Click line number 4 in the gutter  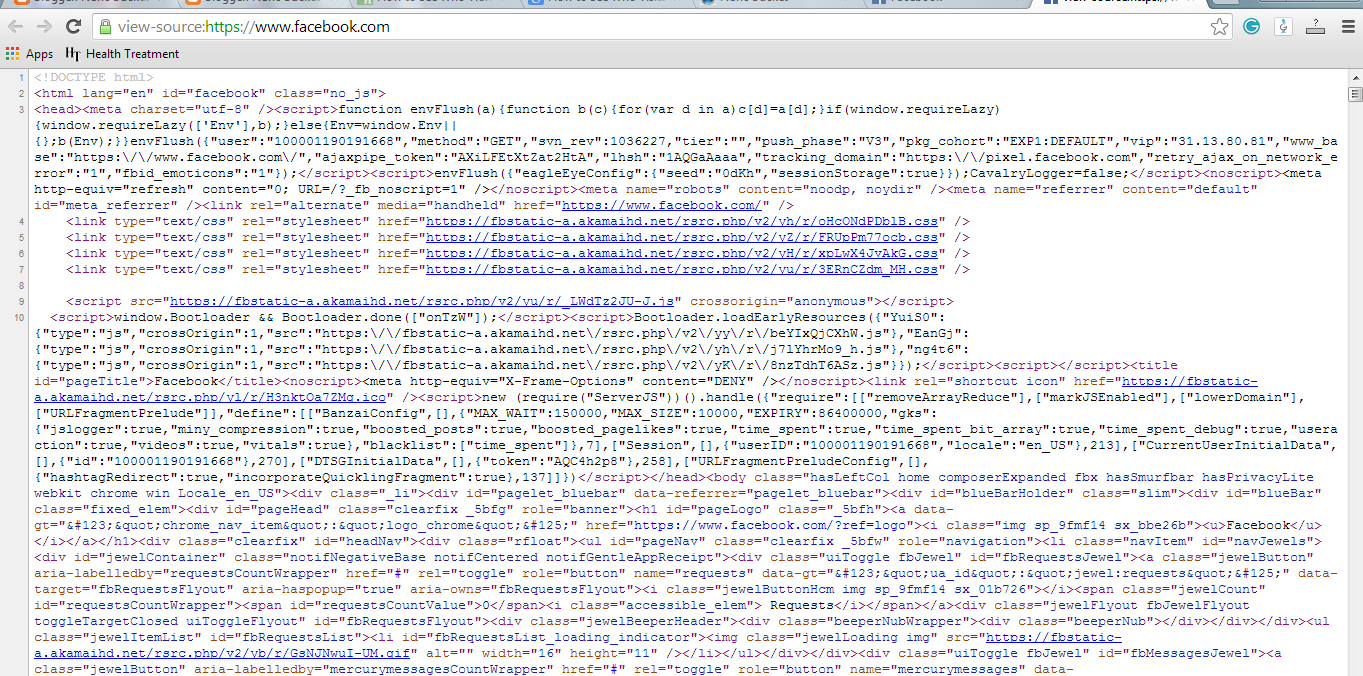click(22, 221)
